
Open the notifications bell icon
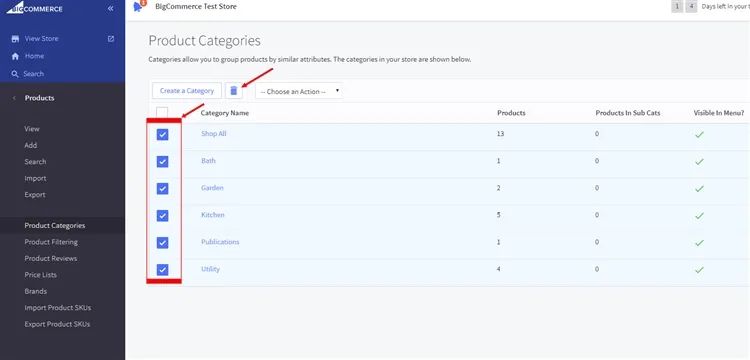[x=139, y=6]
